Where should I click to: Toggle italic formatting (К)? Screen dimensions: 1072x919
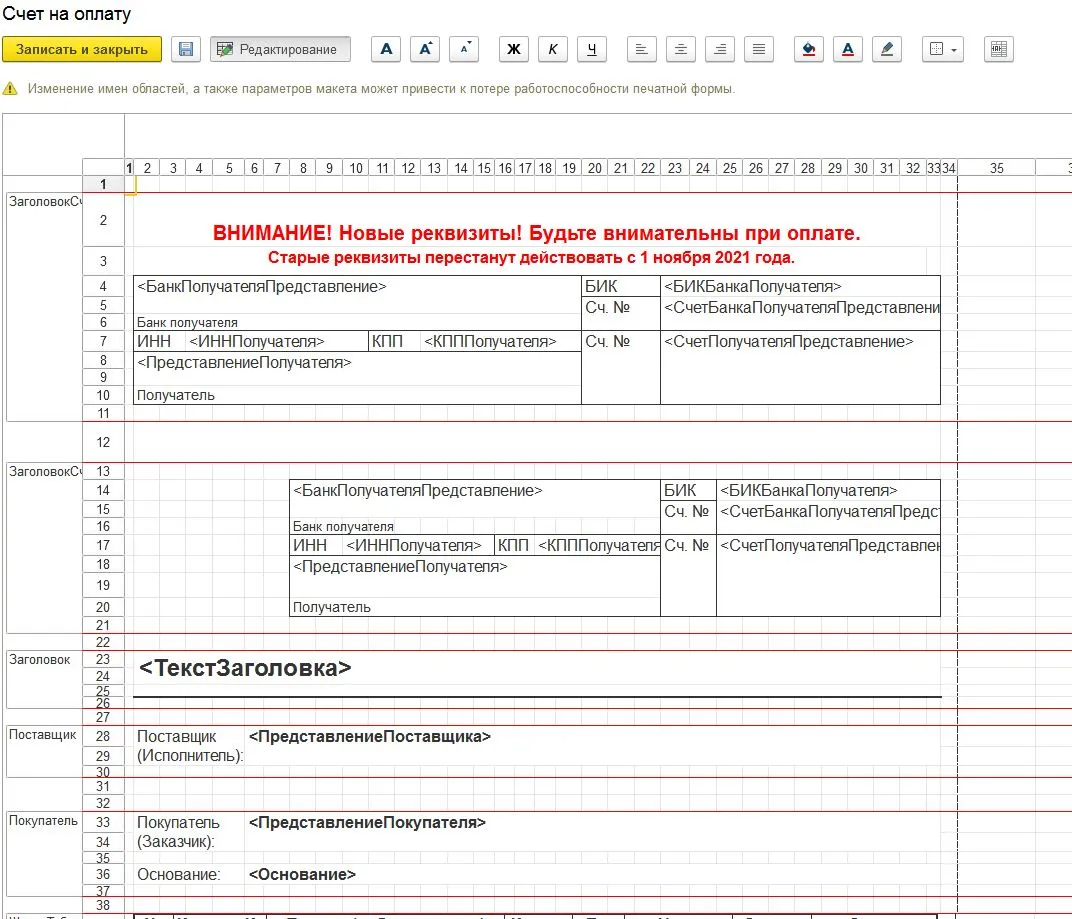pyautogui.click(x=553, y=49)
